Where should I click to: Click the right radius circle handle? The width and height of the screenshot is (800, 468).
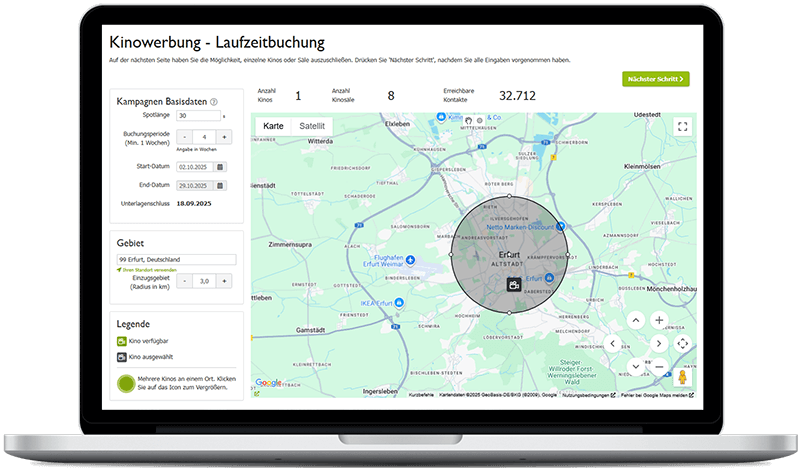tap(568, 254)
